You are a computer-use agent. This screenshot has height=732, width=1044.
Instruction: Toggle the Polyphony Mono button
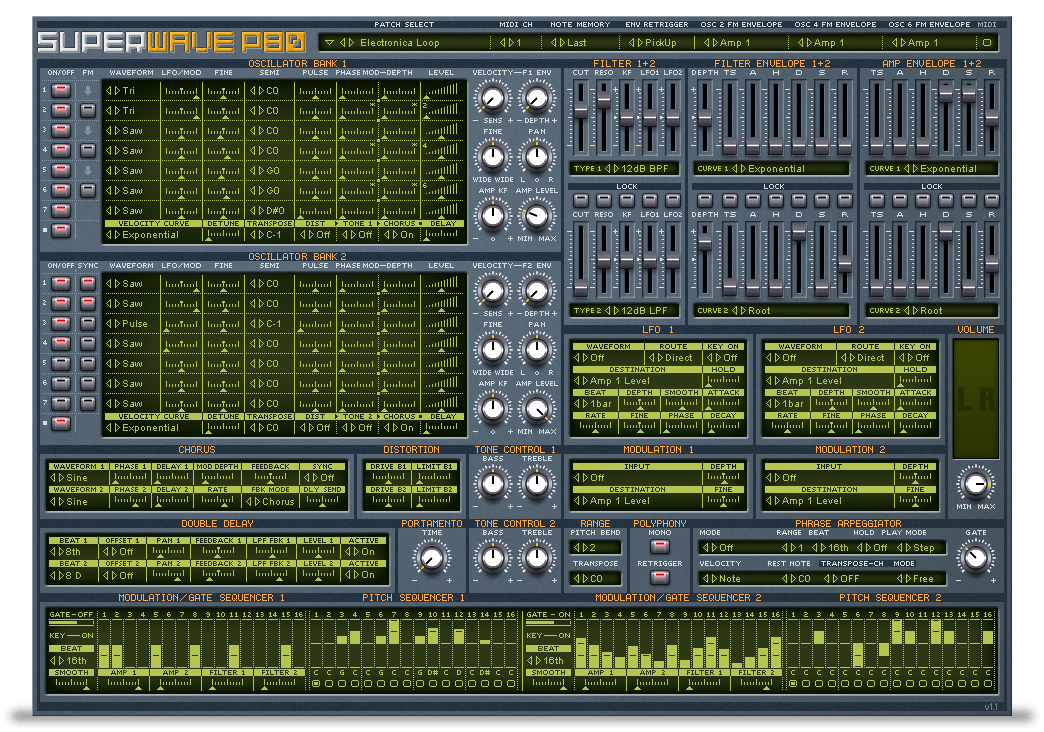(x=660, y=546)
